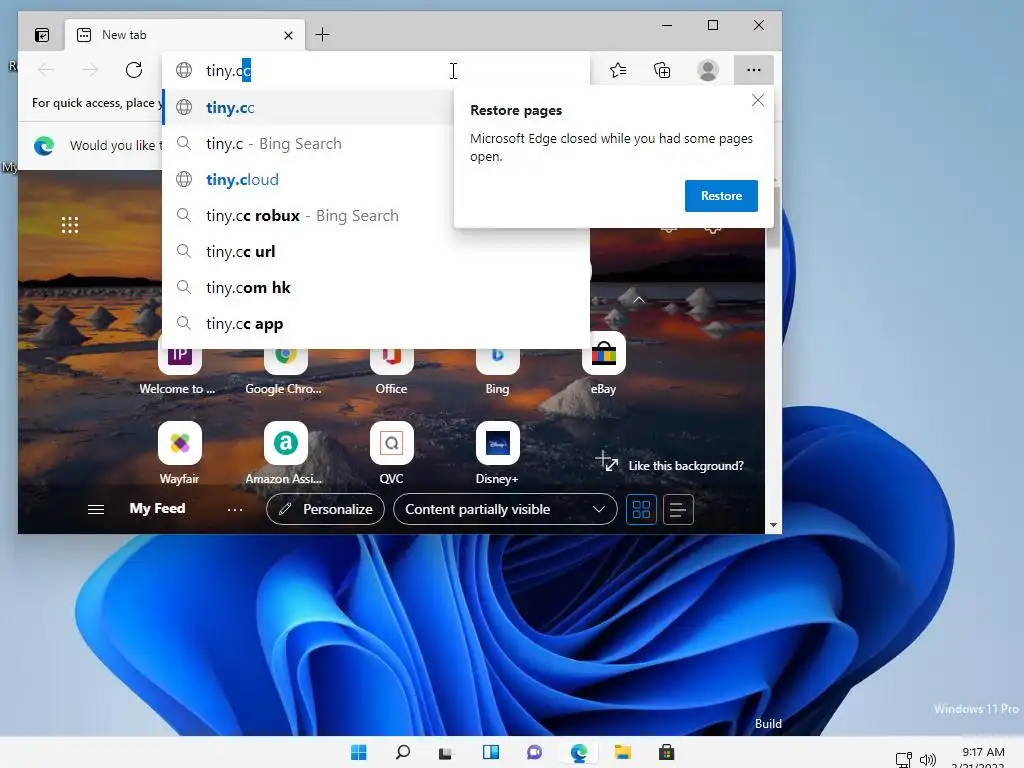
Task: Open Chat in taskbar
Action: tap(534, 752)
